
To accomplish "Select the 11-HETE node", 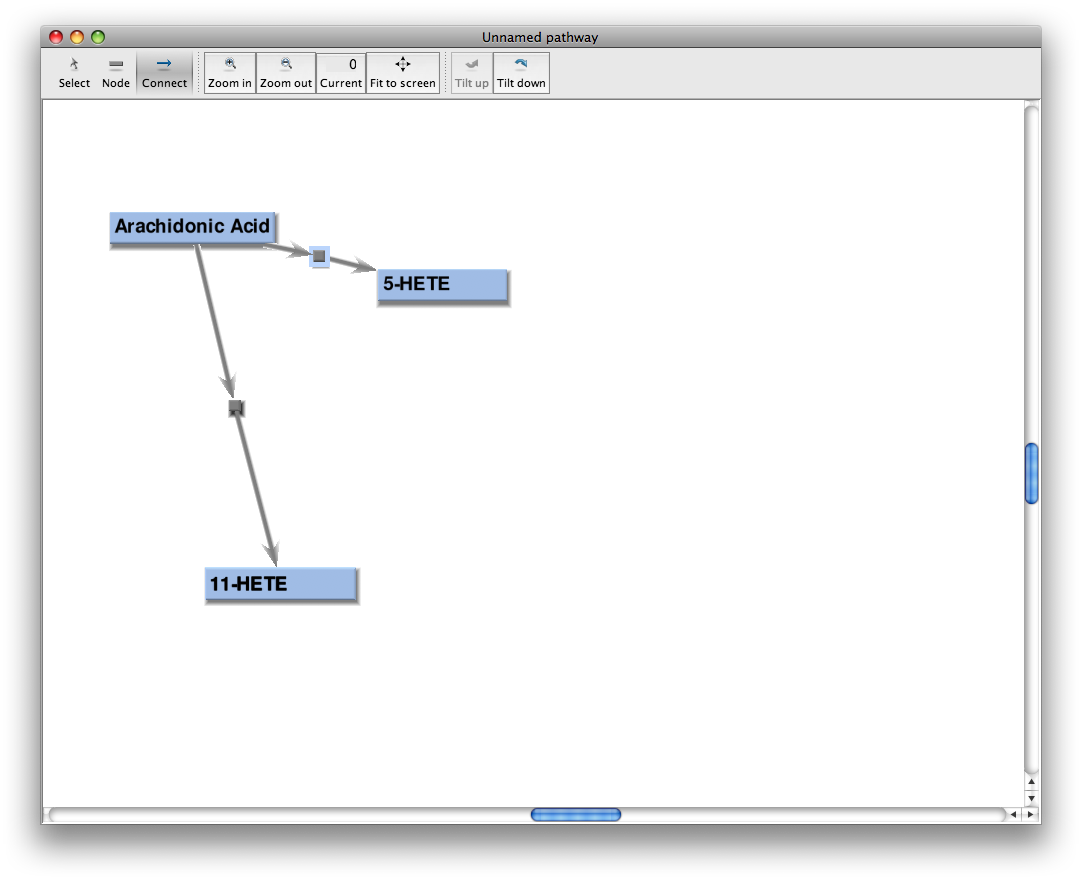I will pos(280,584).
